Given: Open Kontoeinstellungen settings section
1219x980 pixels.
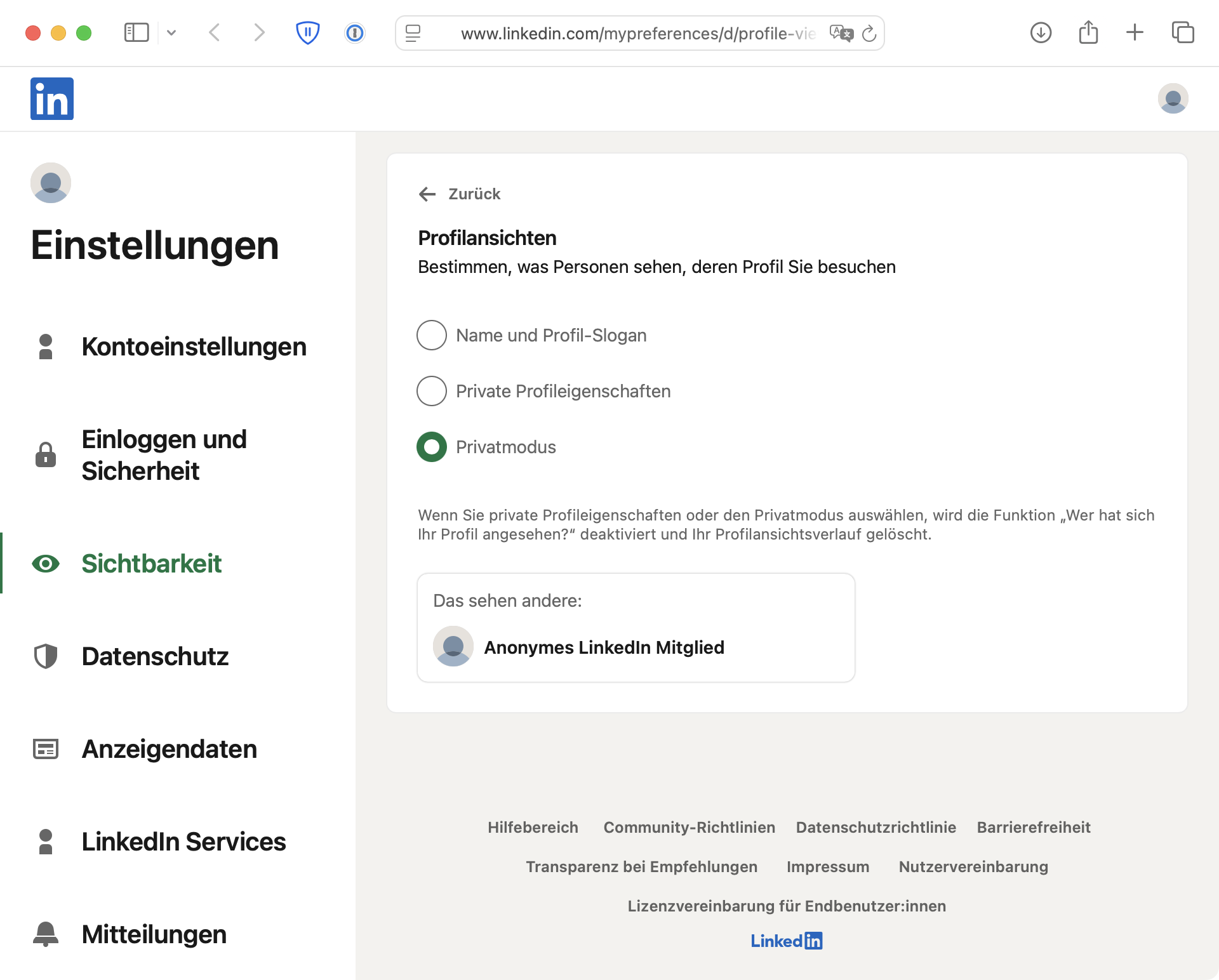Looking at the screenshot, I should [194, 347].
